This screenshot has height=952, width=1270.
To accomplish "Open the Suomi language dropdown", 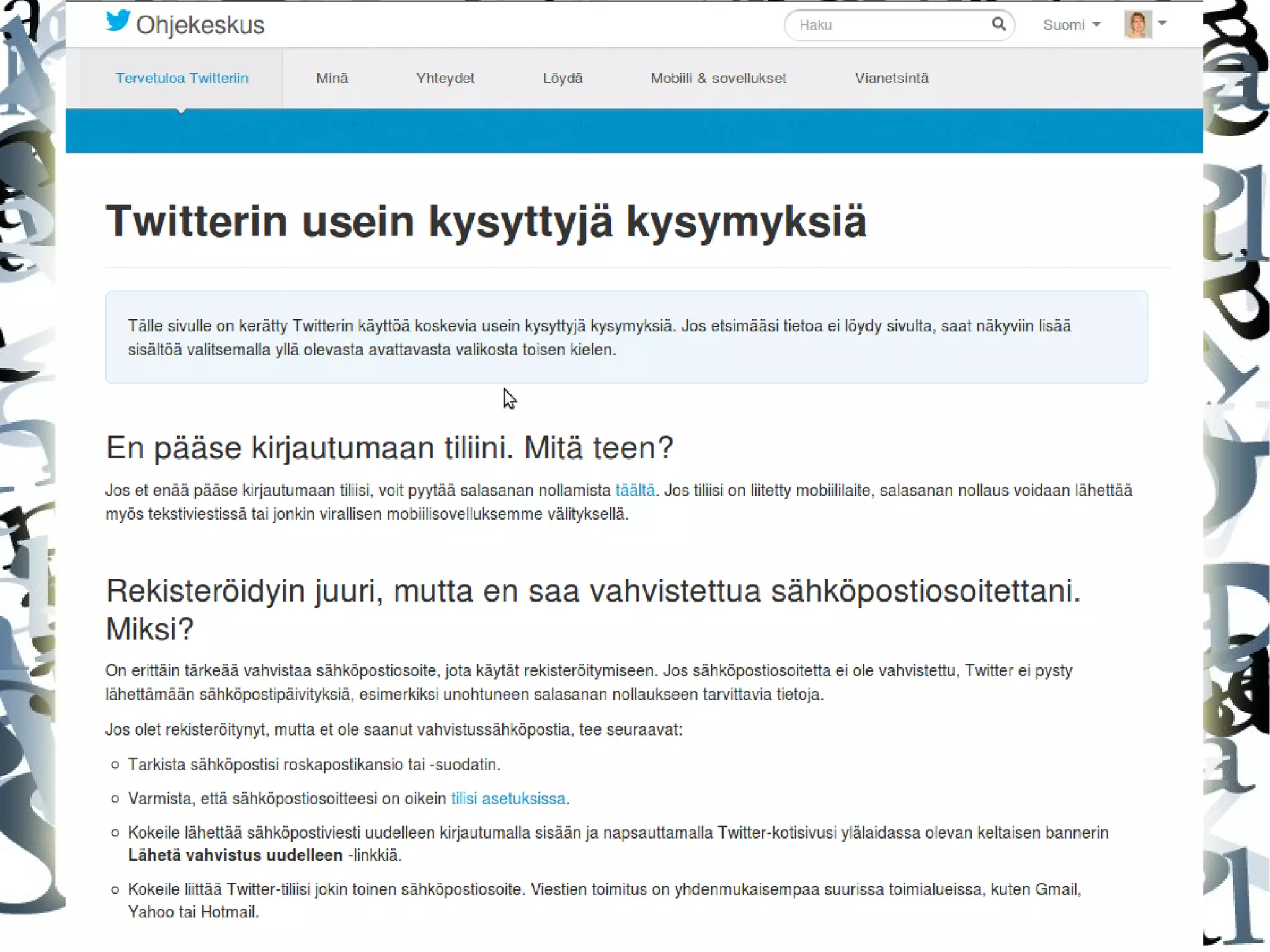I will coord(1071,25).
